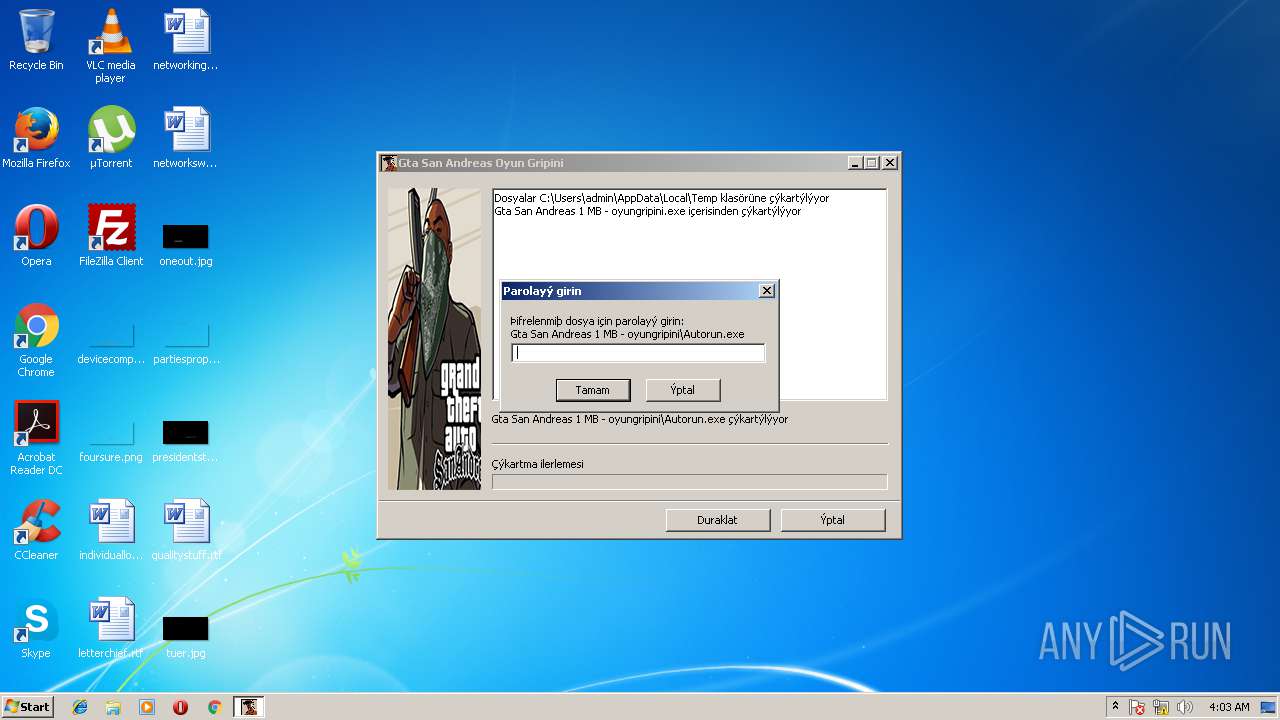1280x720 pixels.
Task: Open Windows Explorer taskbar icon
Action: coord(113,707)
